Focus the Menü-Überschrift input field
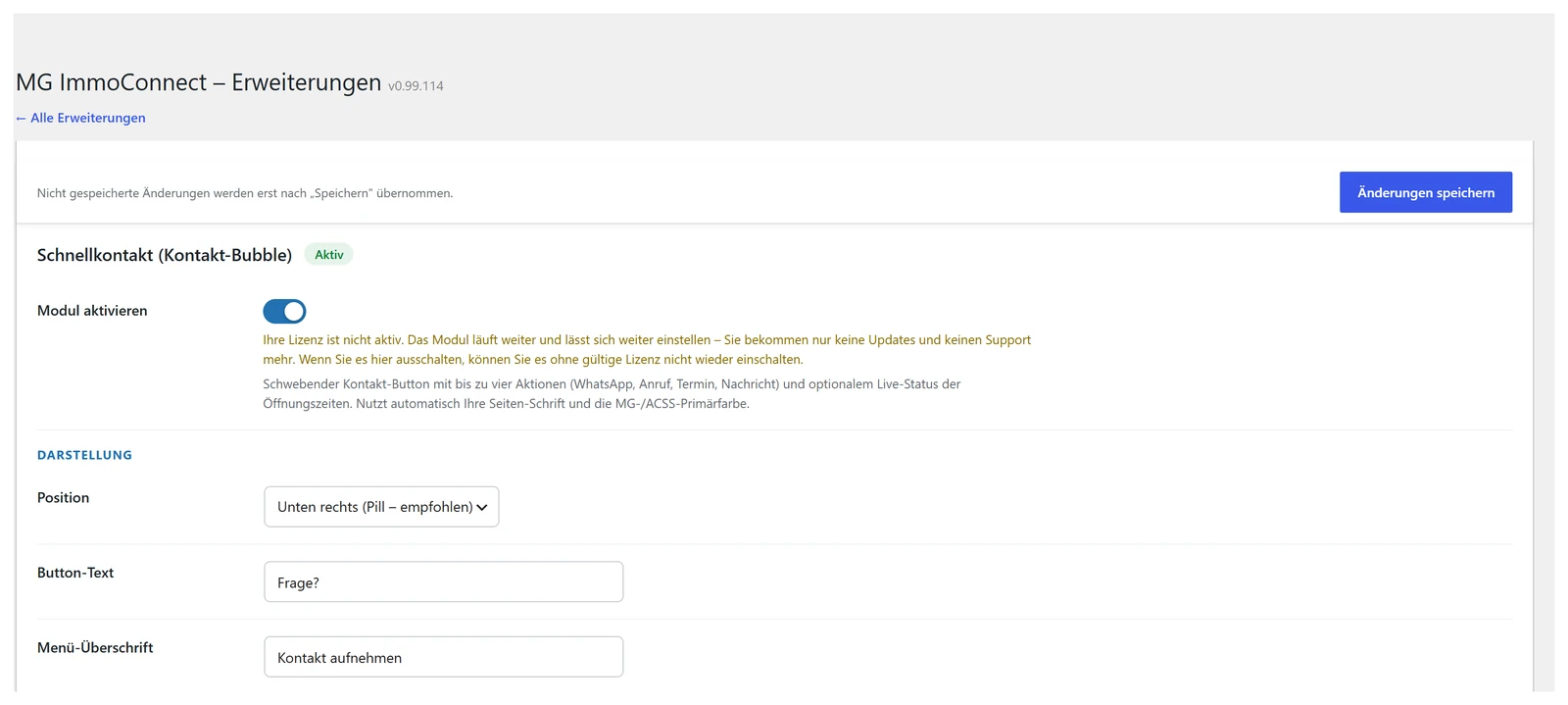Viewport: 1568px width, 705px height. click(443, 657)
